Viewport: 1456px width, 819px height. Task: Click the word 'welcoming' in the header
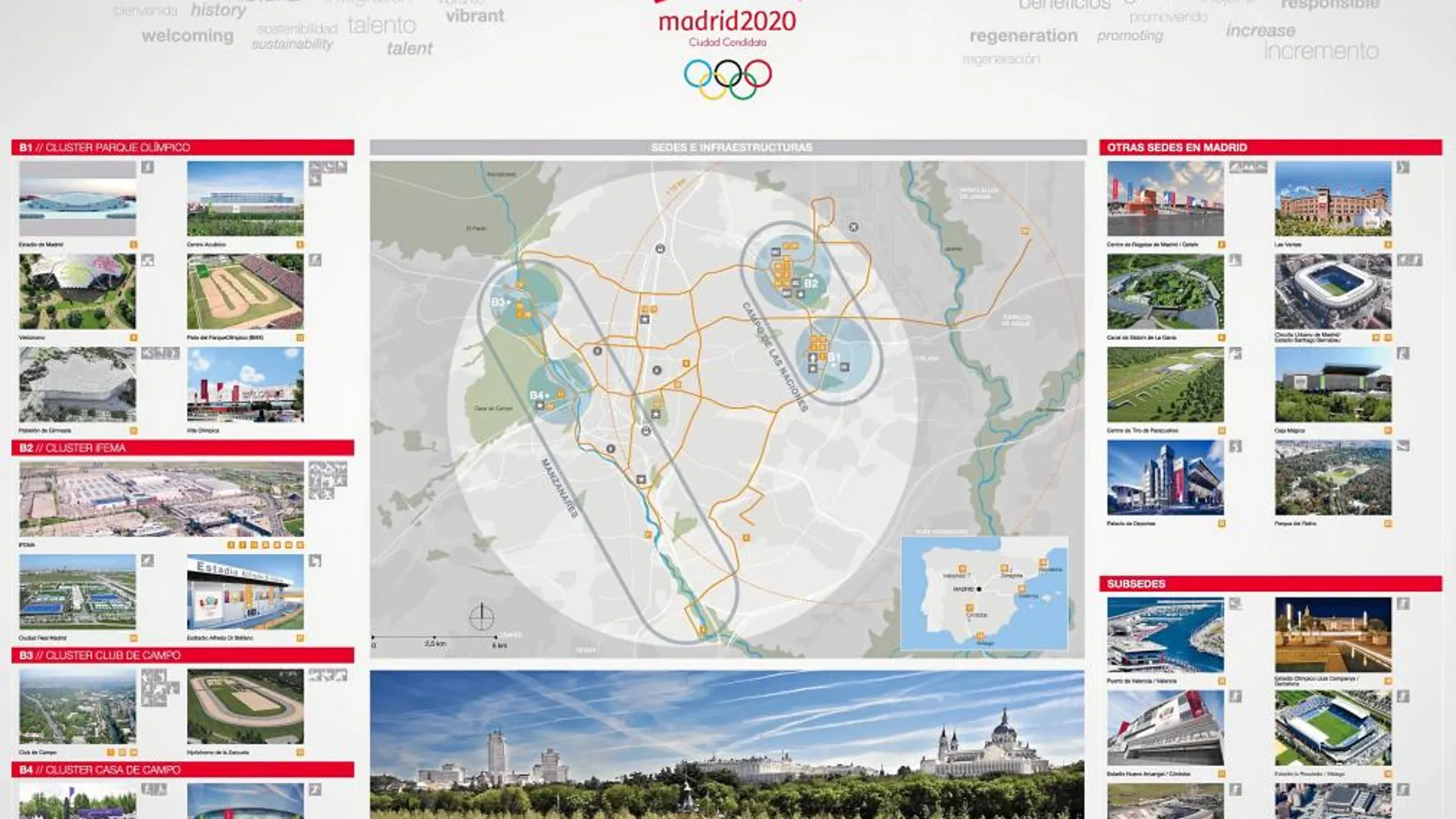[188, 35]
